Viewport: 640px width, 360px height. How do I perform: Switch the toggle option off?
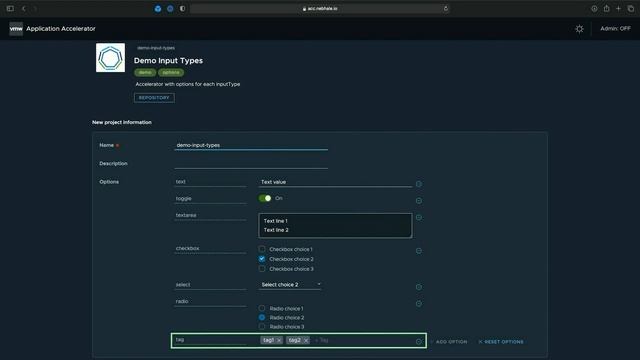click(x=265, y=198)
